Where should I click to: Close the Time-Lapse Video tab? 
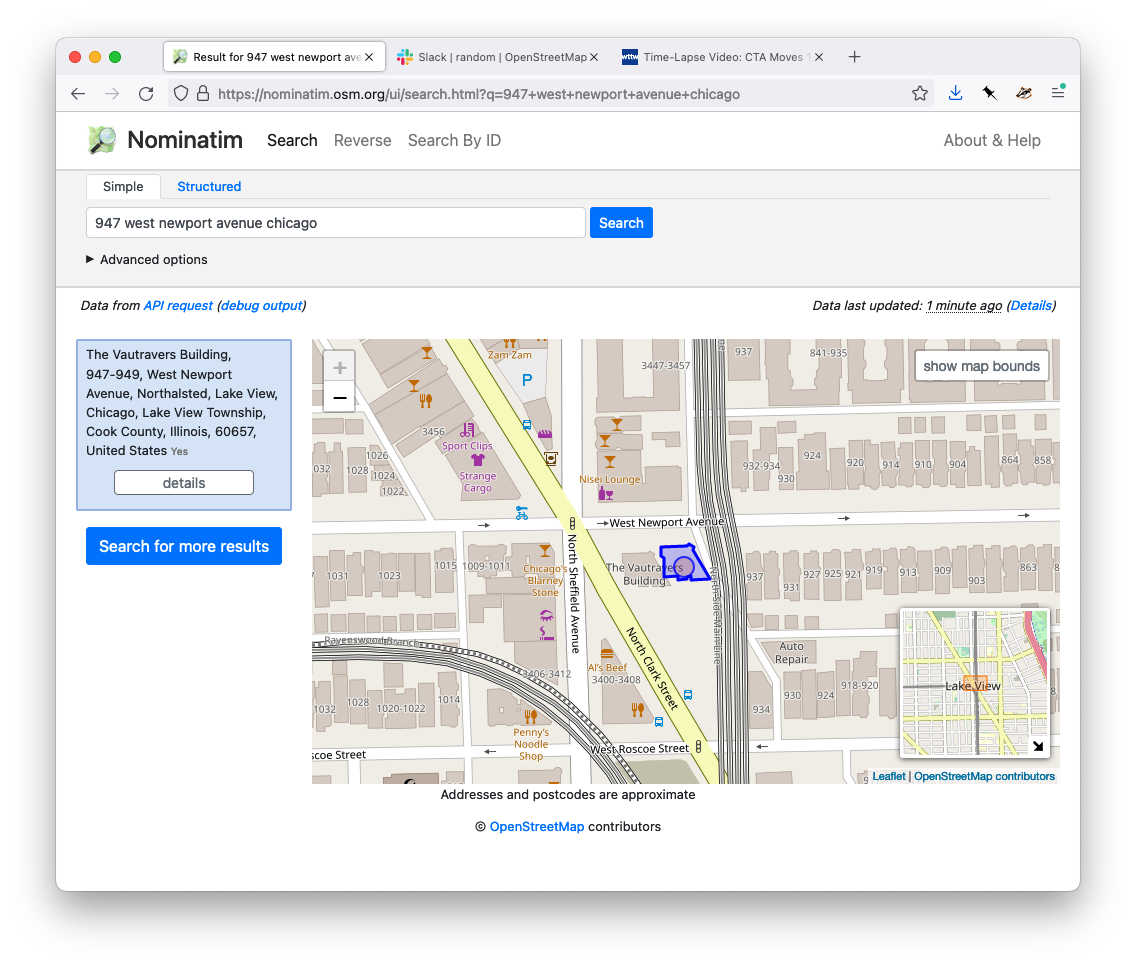point(819,57)
